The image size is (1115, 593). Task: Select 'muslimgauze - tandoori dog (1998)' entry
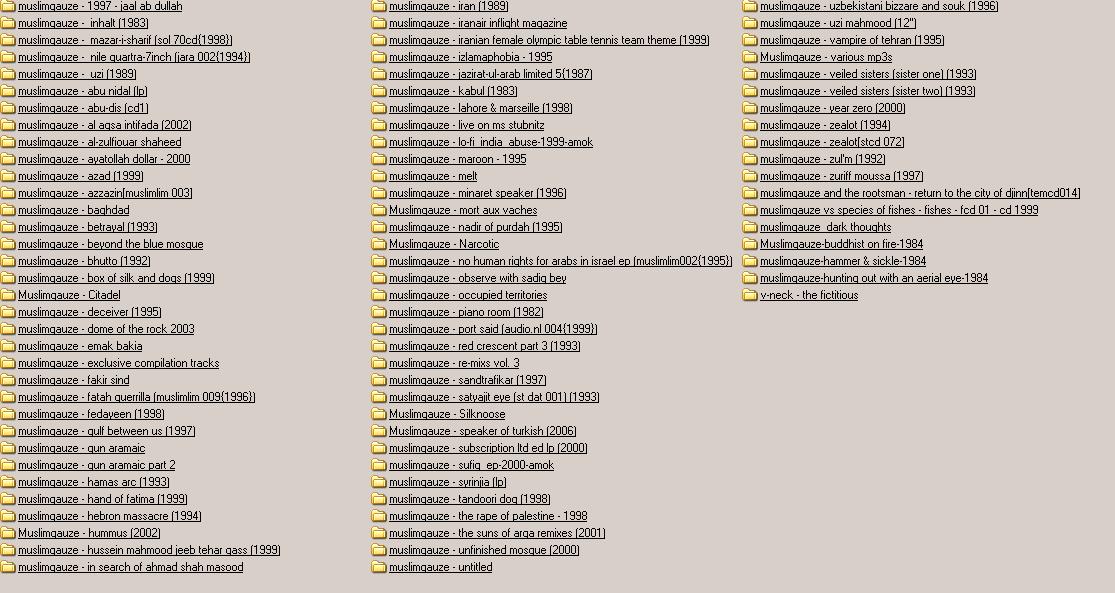coord(469,499)
